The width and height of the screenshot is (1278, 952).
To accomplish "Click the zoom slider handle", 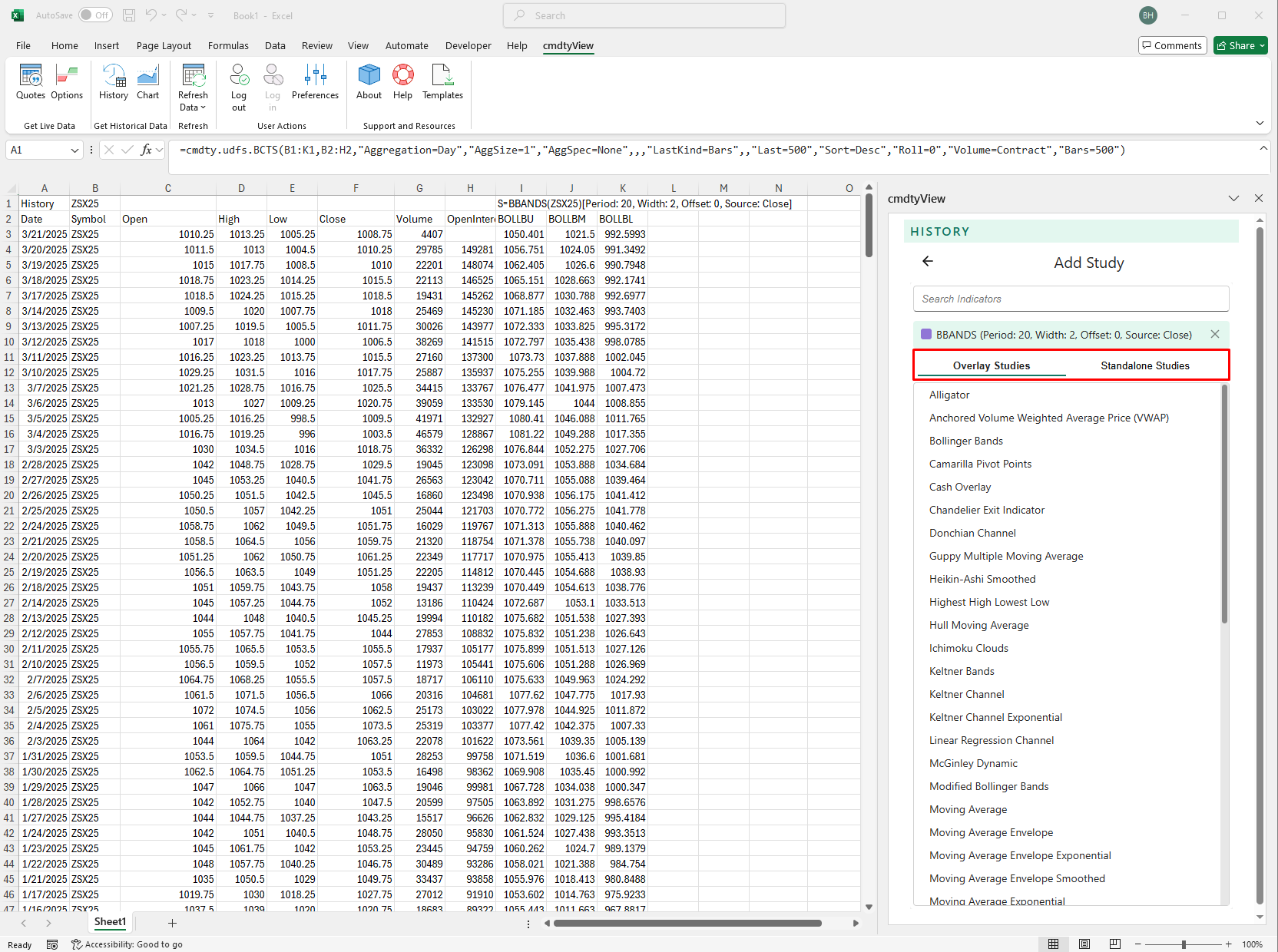I will click(x=1184, y=944).
